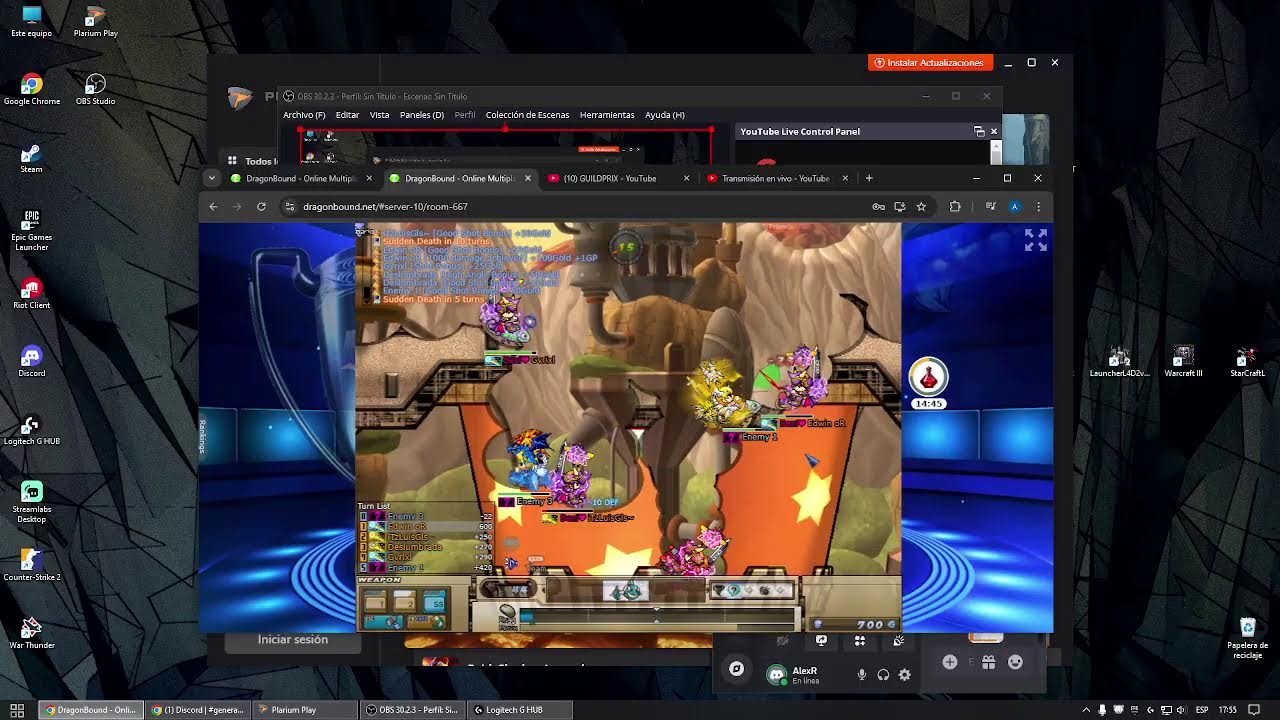Open Streamlabs Desktop shortcut
Screen dimensions: 1280x720
coord(32,501)
